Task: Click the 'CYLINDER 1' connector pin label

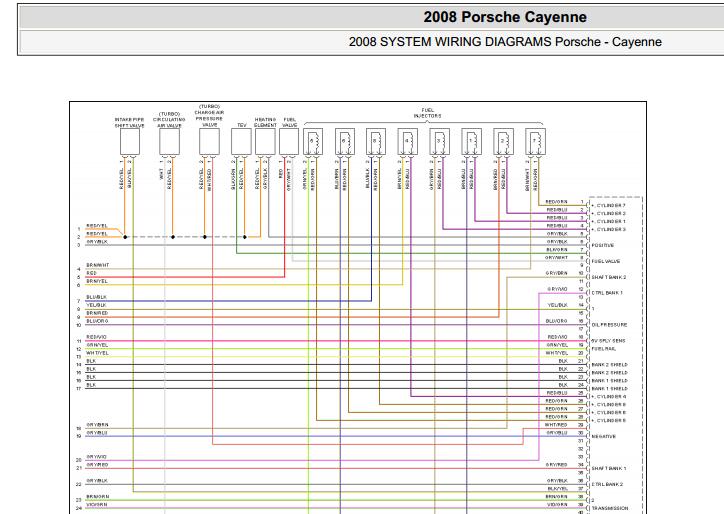Action: (611, 222)
